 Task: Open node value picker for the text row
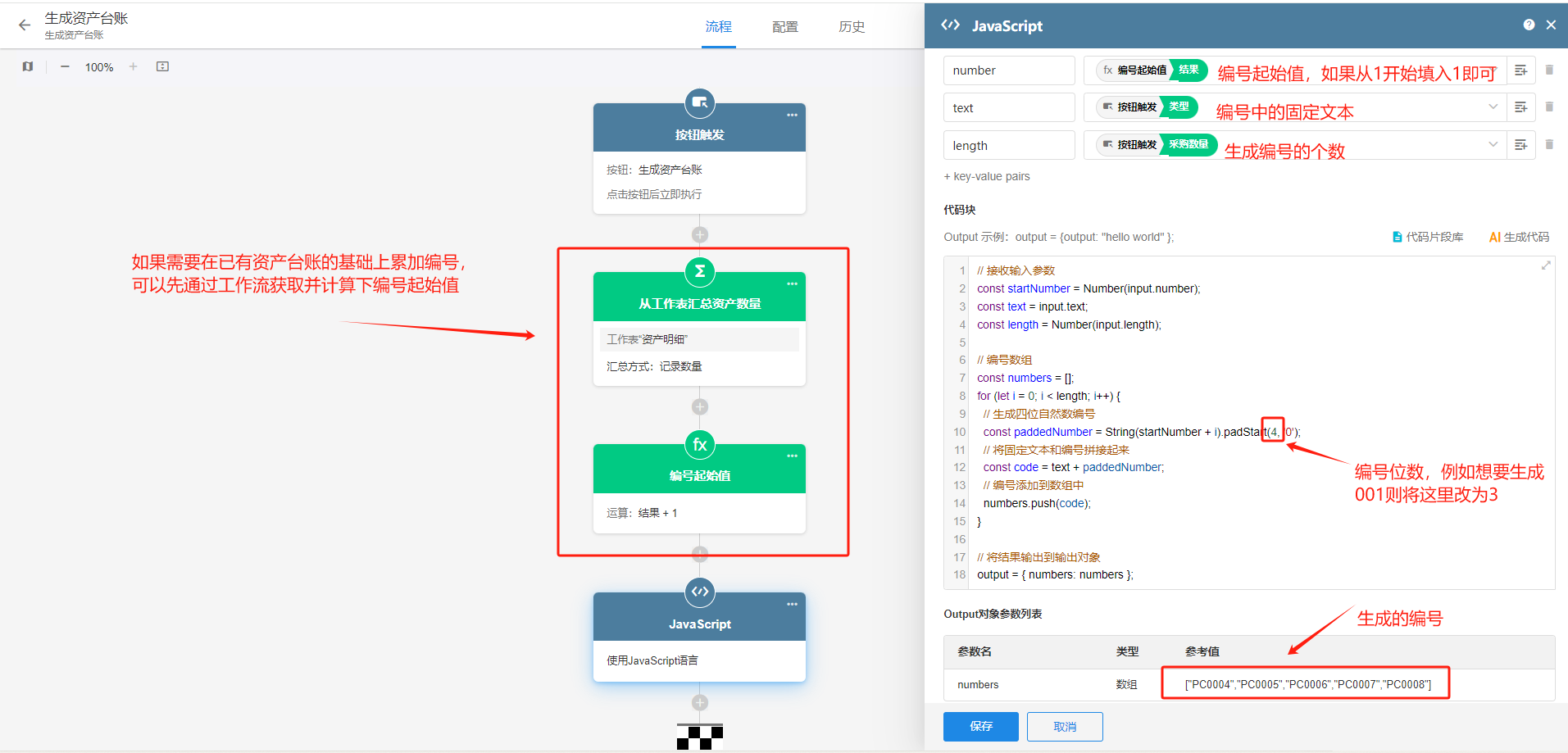(1520, 107)
